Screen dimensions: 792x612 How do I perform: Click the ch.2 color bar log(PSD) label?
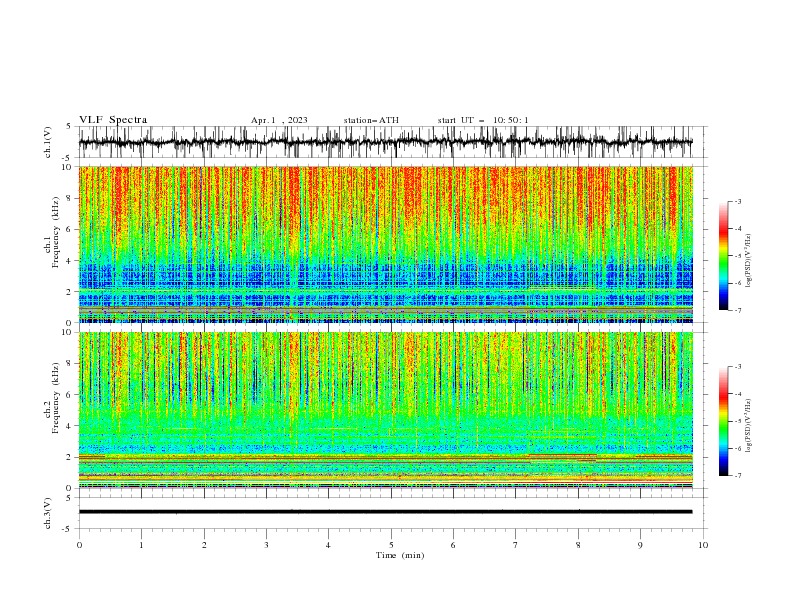749,426
